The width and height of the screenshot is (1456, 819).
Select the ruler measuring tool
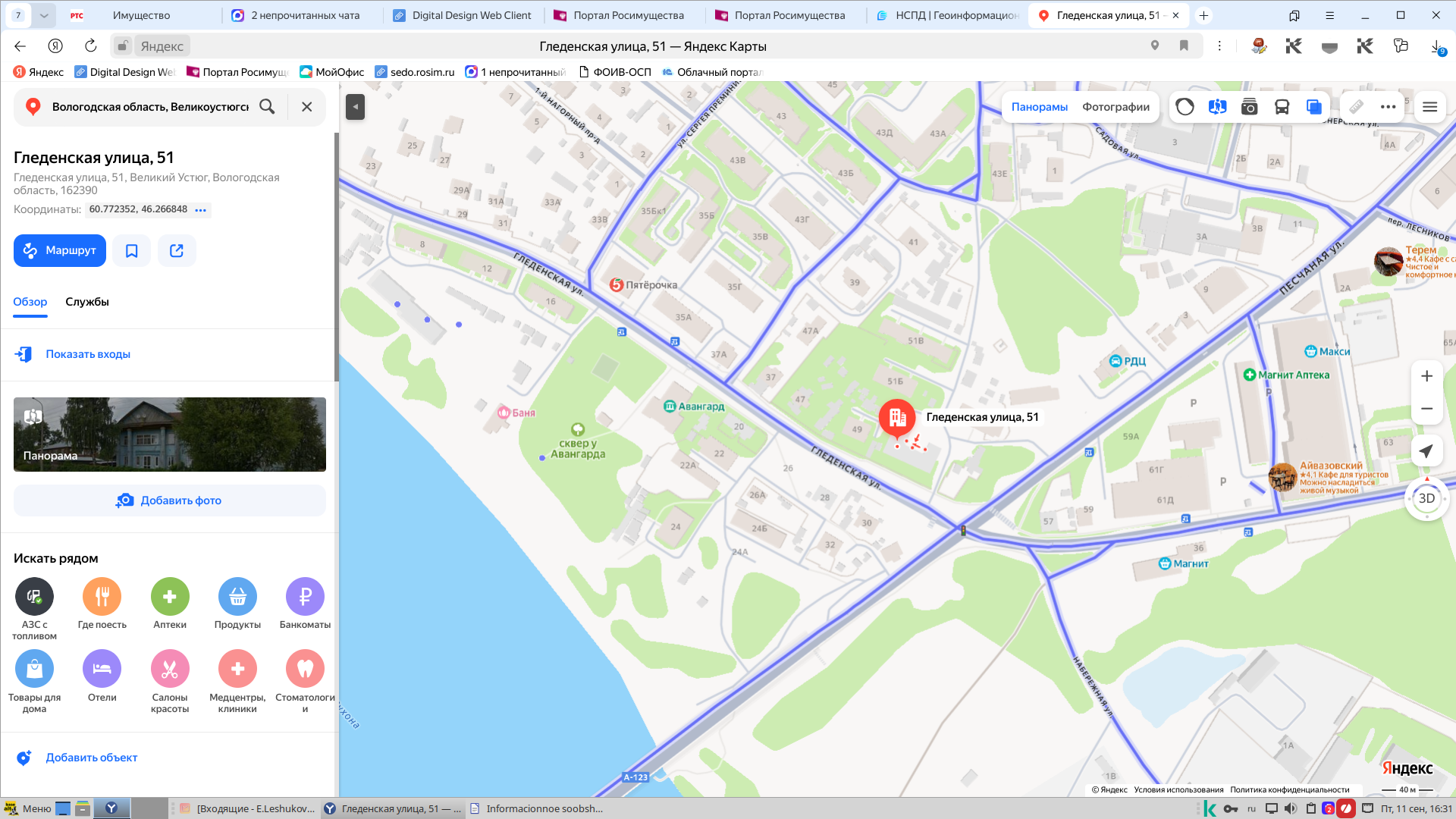(x=1356, y=107)
